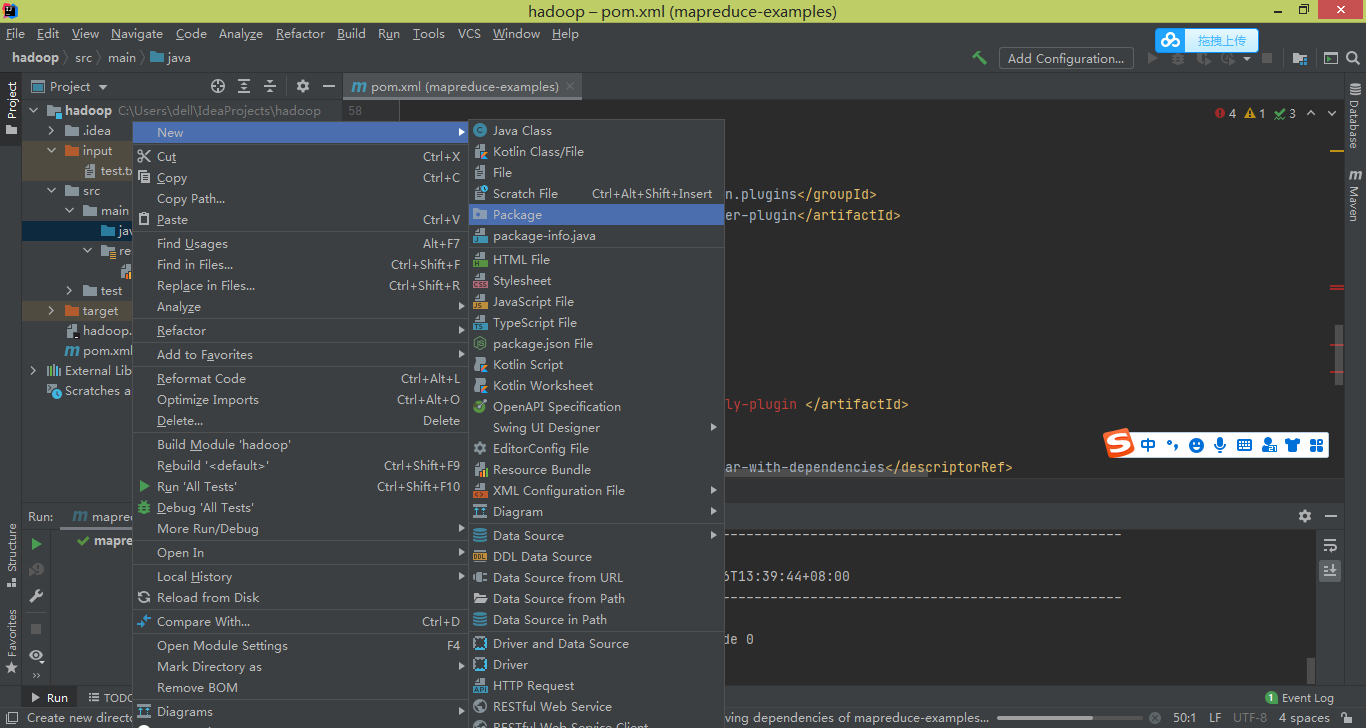
Task: Click Reload from Disk
Action: [x=301, y=597]
